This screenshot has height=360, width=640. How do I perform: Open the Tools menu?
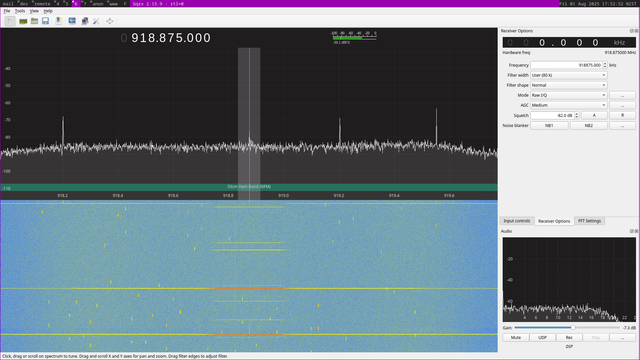20,11
